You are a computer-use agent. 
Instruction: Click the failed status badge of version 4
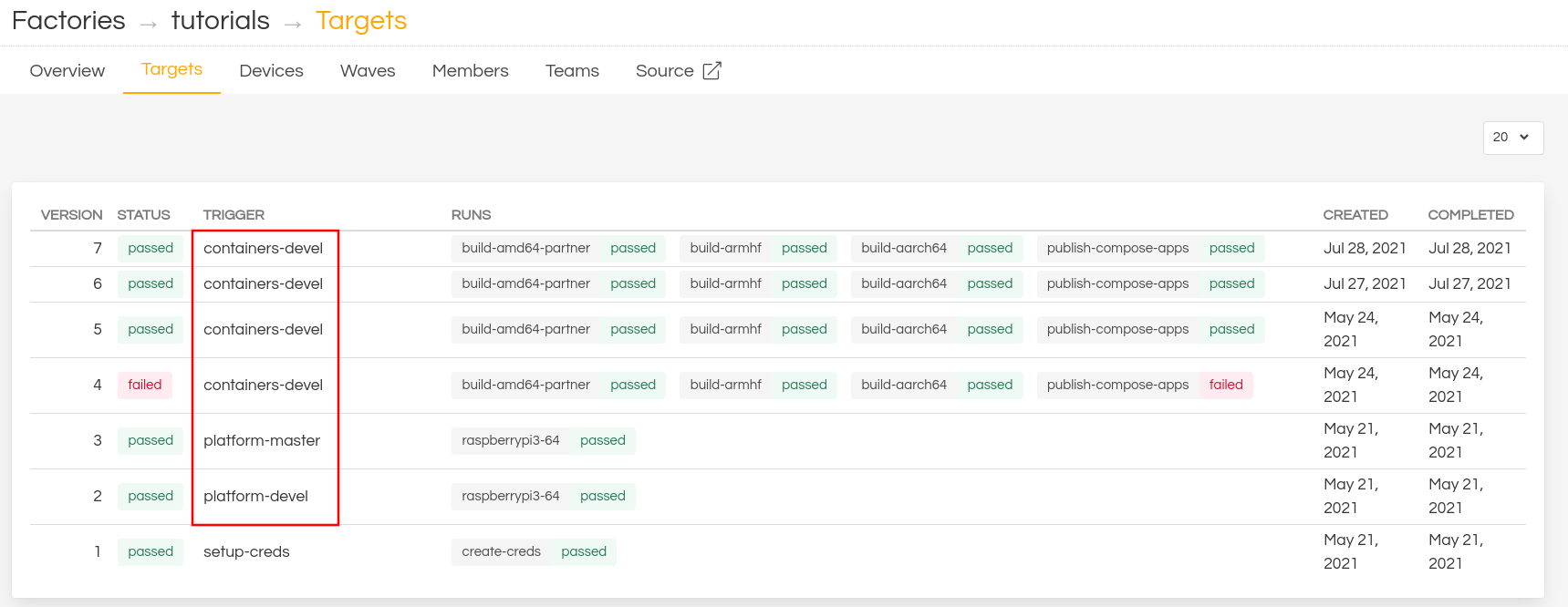(x=145, y=385)
